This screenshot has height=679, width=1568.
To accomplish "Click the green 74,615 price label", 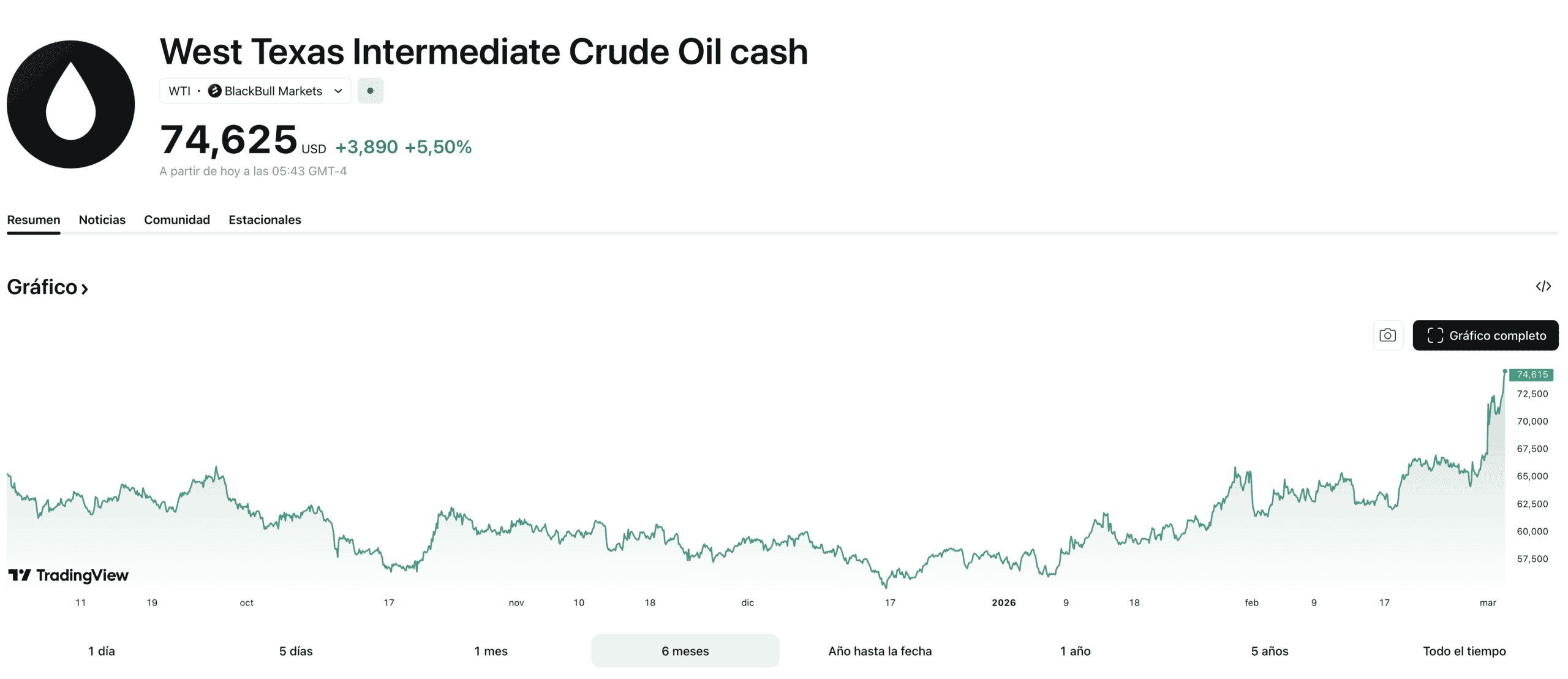I will 1531,374.
